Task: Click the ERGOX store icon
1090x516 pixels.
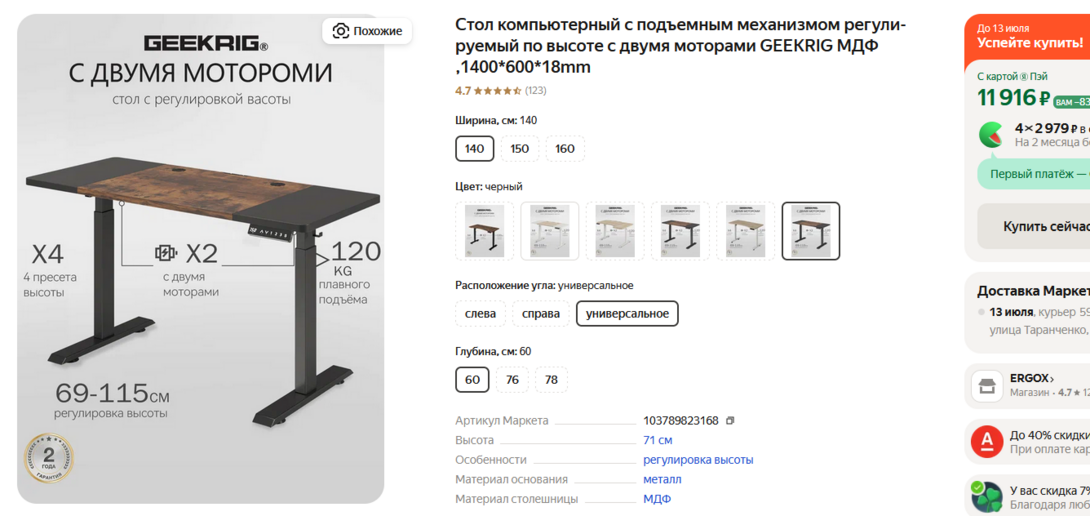Action: pos(986,385)
